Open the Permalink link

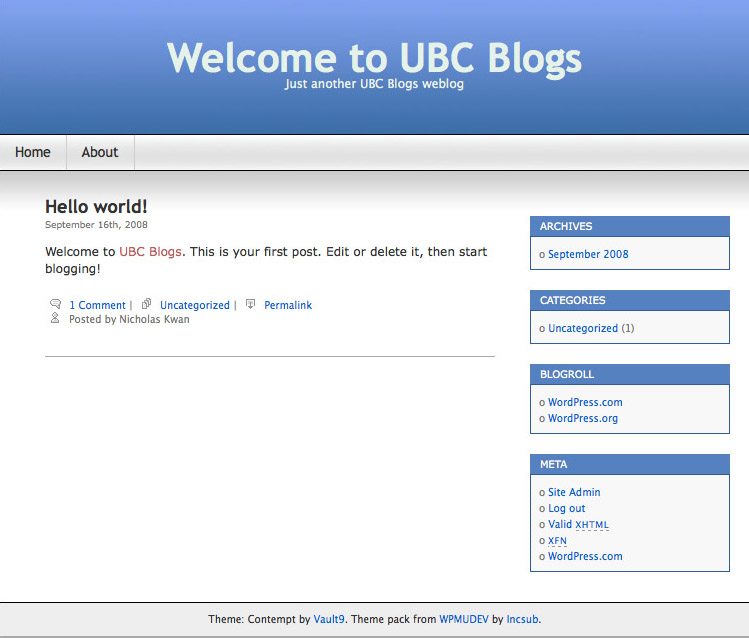288,305
